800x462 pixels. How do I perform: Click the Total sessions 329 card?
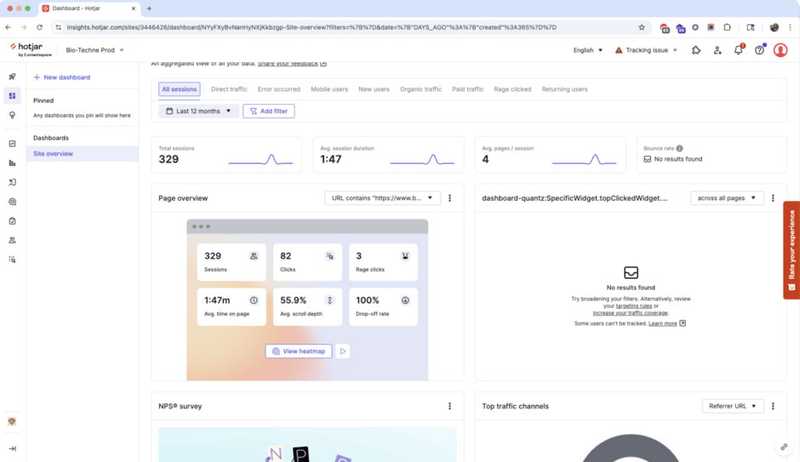tap(226, 155)
